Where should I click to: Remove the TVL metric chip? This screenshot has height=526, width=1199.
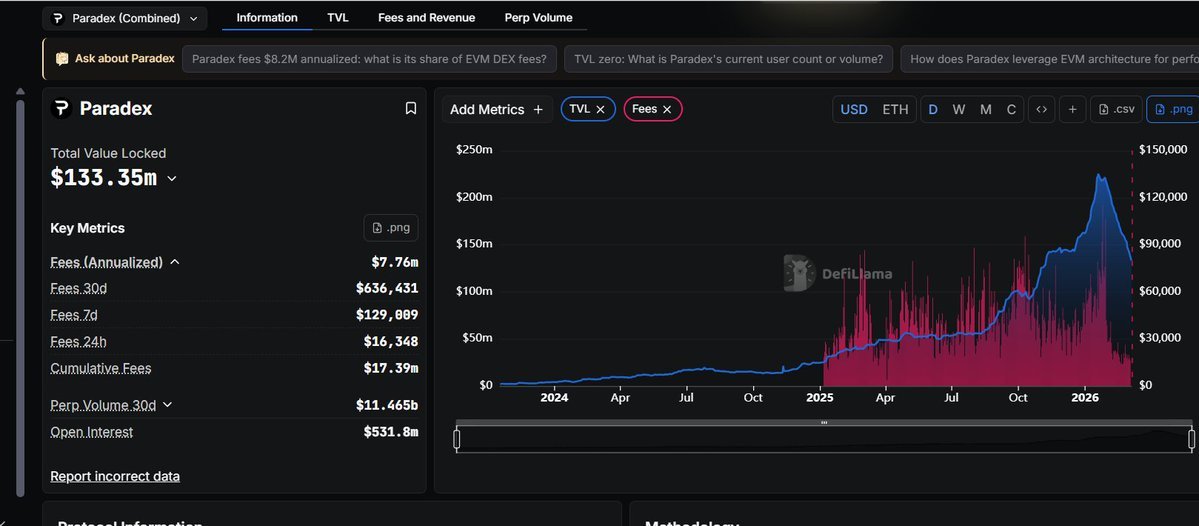600,109
